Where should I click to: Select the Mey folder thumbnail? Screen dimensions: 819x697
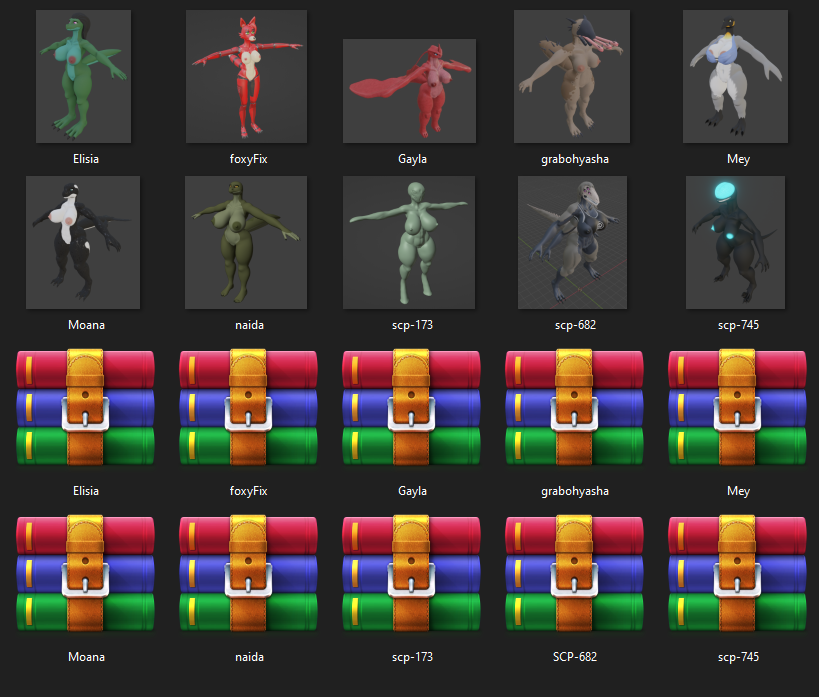(735, 76)
